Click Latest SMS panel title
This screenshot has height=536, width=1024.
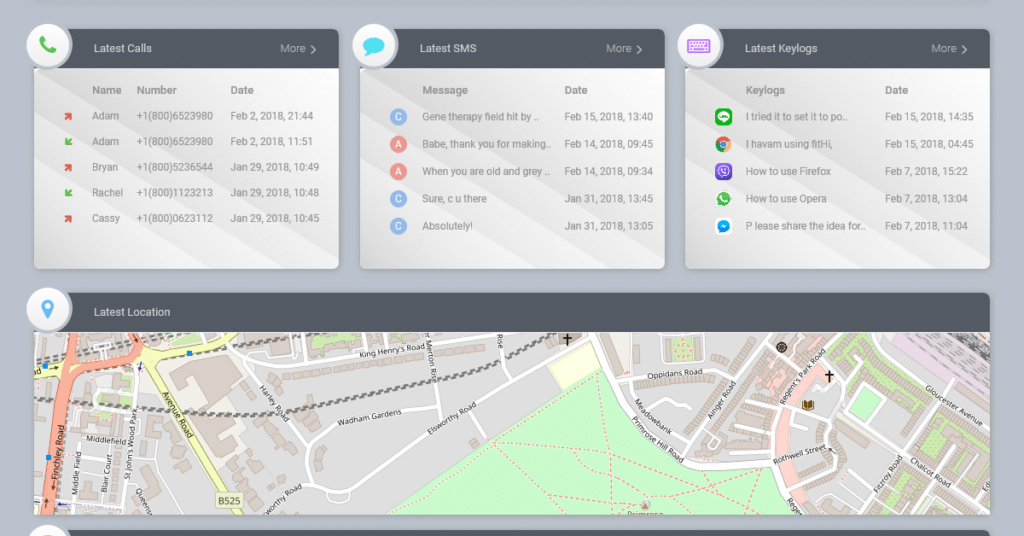click(448, 48)
